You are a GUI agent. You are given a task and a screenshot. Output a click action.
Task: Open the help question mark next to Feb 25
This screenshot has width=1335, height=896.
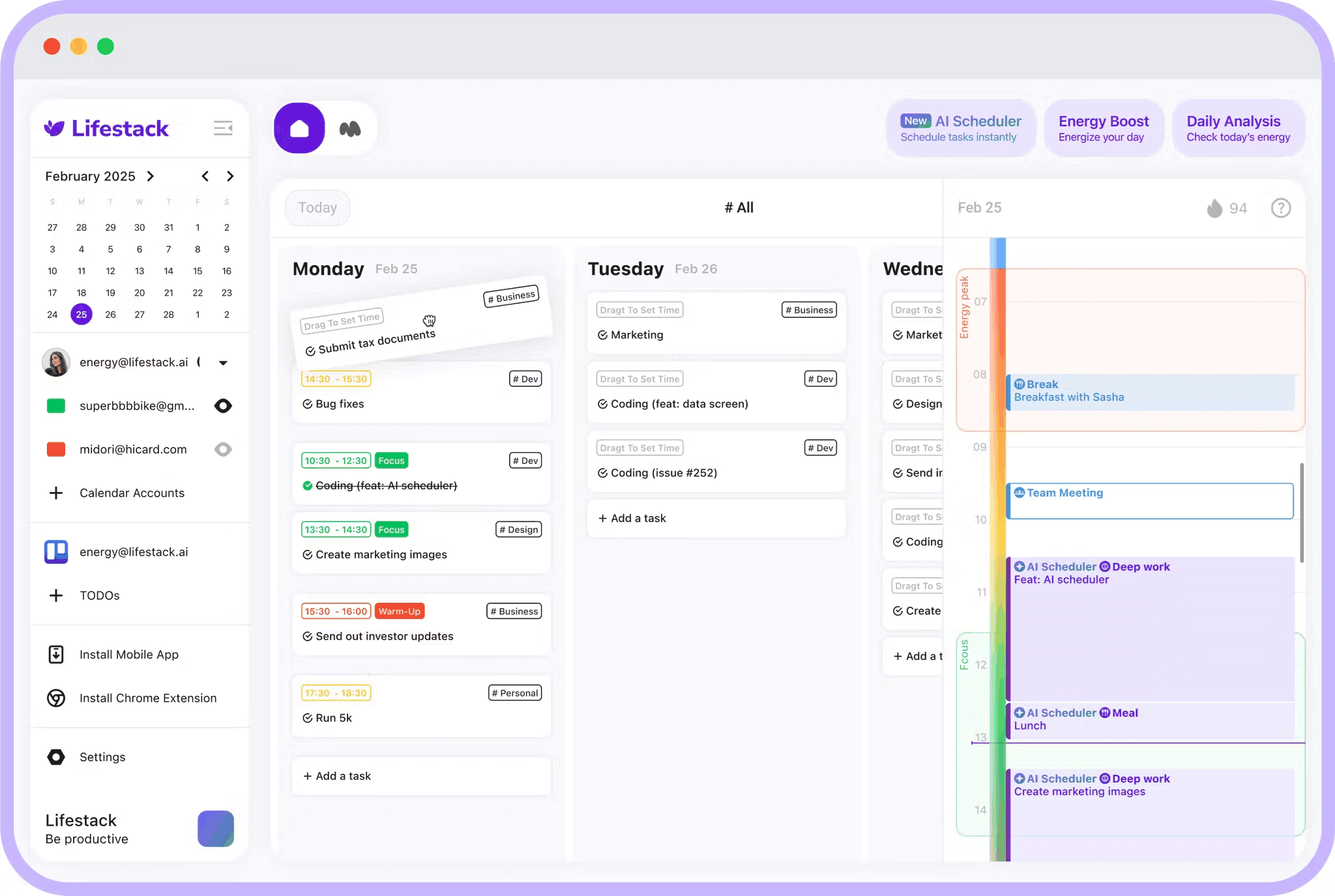click(1280, 208)
